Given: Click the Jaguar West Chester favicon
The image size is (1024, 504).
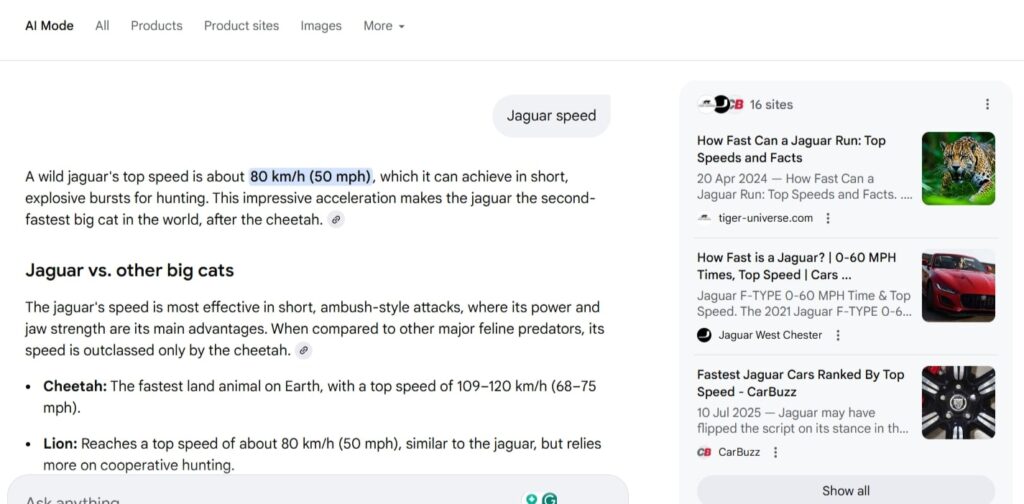Looking at the screenshot, I should (704, 335).
